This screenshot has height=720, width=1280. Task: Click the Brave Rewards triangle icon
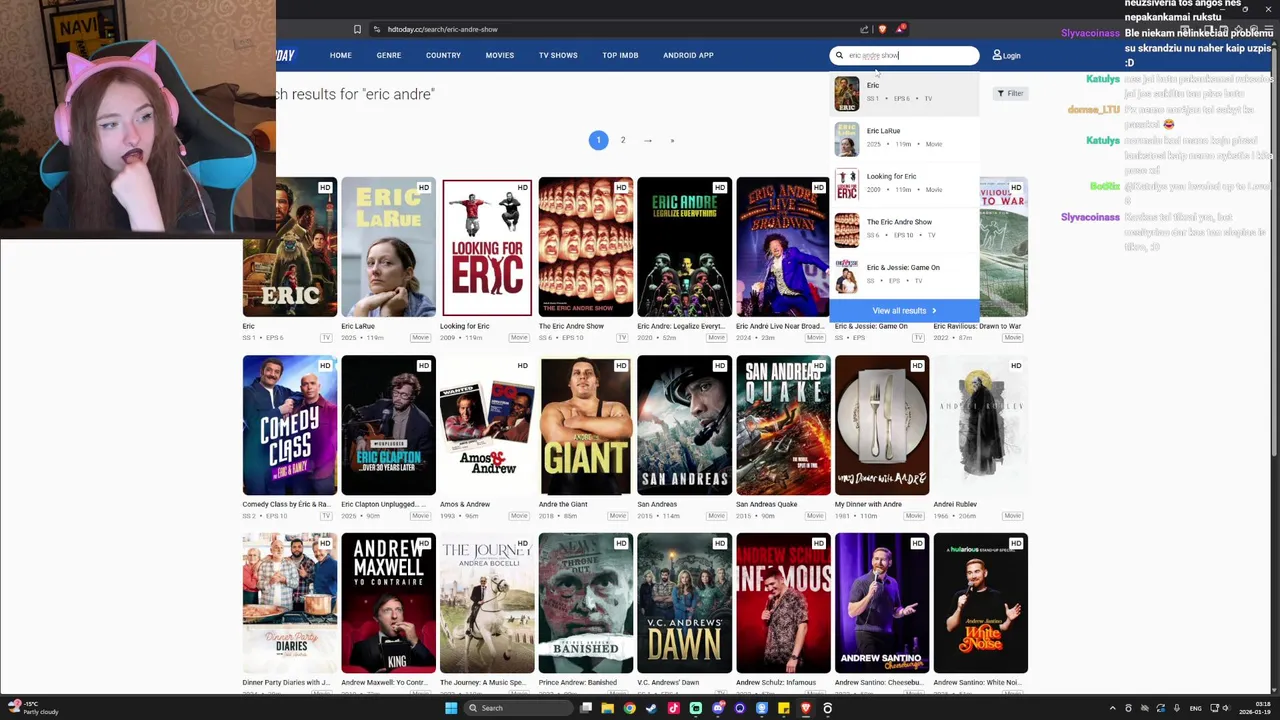pyautogui.click(x=900, y=29)
